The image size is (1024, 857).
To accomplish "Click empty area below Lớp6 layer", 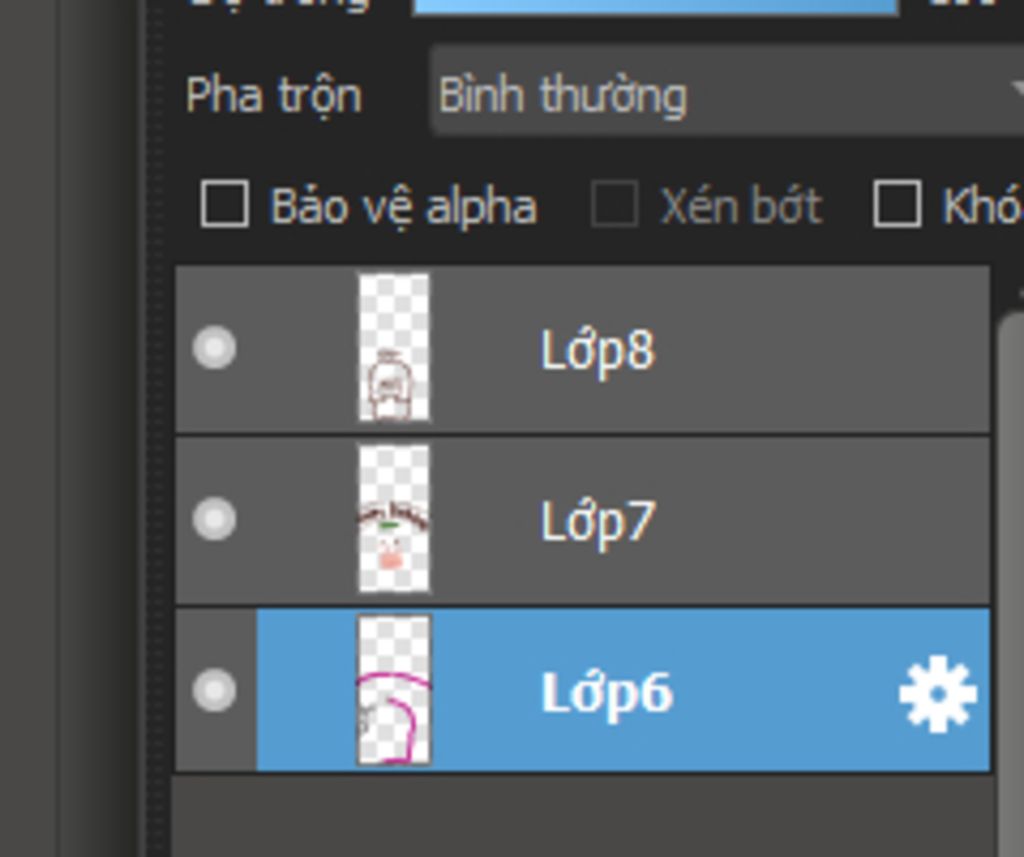I will [584, 815].
